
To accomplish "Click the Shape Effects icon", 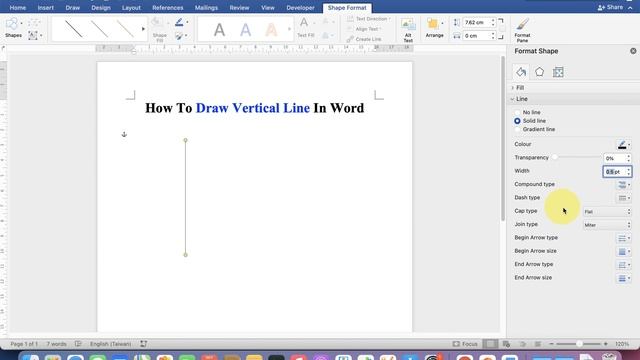I will click(x=179, y=36).
